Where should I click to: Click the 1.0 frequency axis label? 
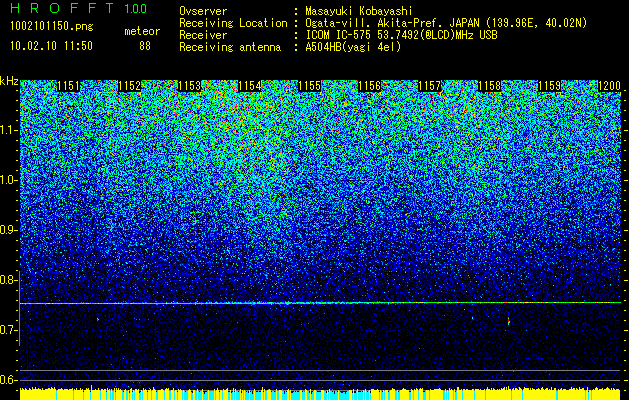point(8,180)
